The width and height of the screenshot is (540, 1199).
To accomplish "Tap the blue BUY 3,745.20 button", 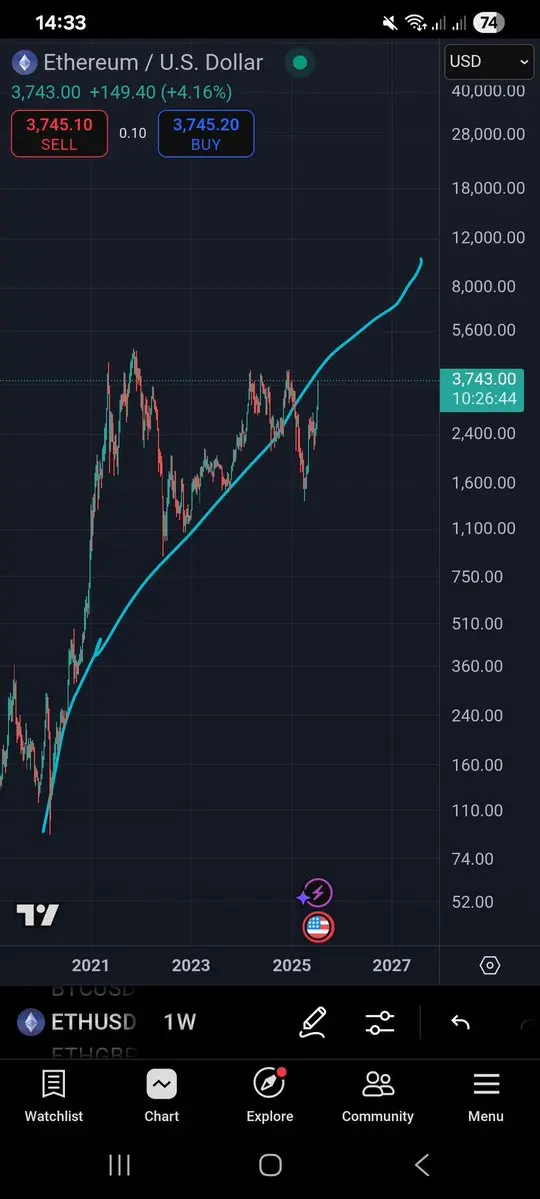I will point(206,134).
